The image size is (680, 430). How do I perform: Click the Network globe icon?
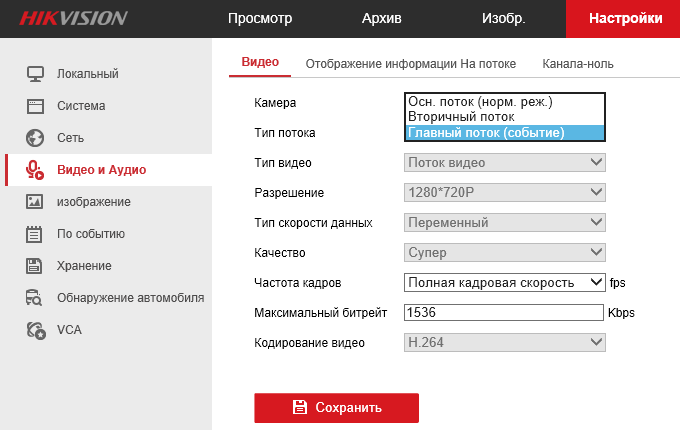click(x=35, y=137)
